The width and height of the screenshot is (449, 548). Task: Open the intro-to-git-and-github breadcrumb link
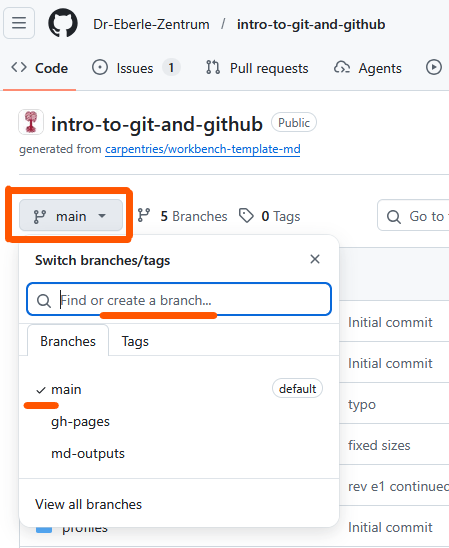click(311, 24)
